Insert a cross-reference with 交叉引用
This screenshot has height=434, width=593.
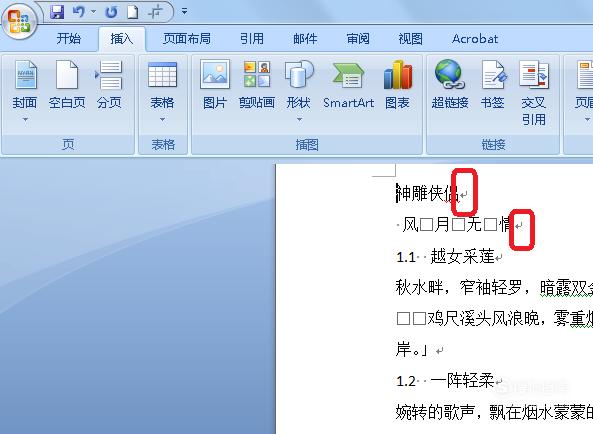(534, 93)
